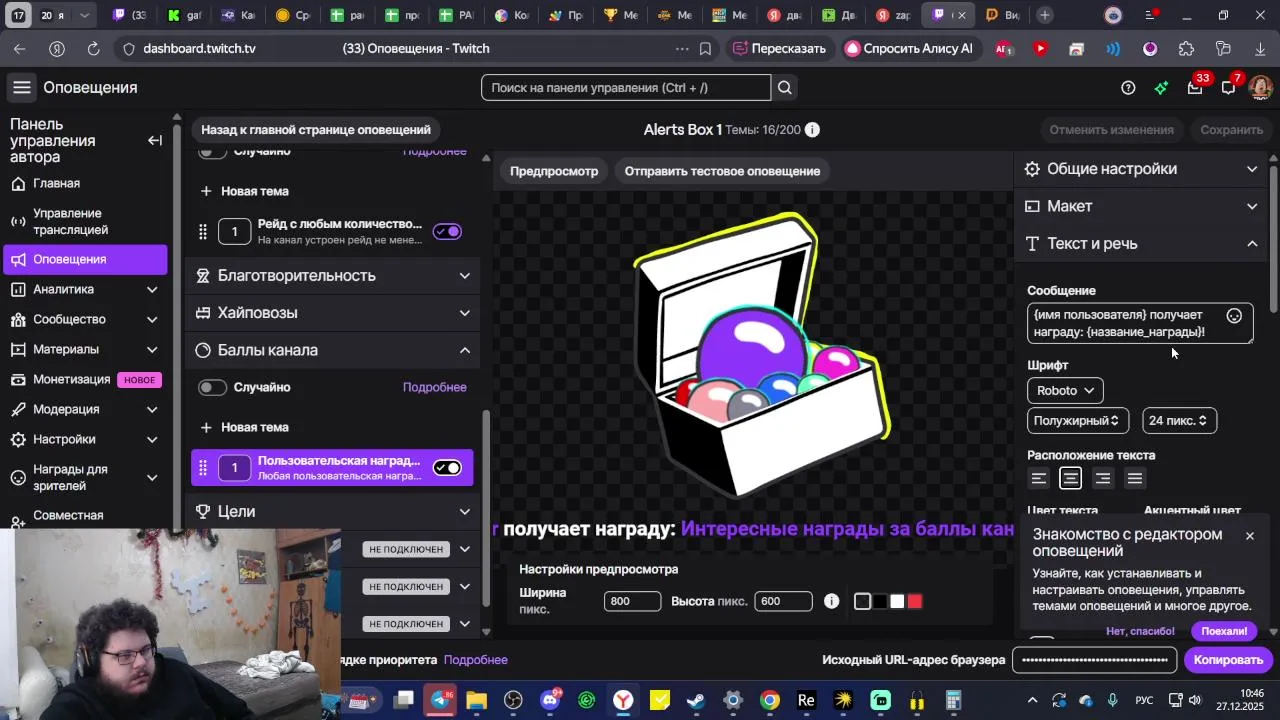The width and height of the screenshot is (1280, 720).
Task: Select Оповещения in the sidebar
Action: (x=85, y=260)
